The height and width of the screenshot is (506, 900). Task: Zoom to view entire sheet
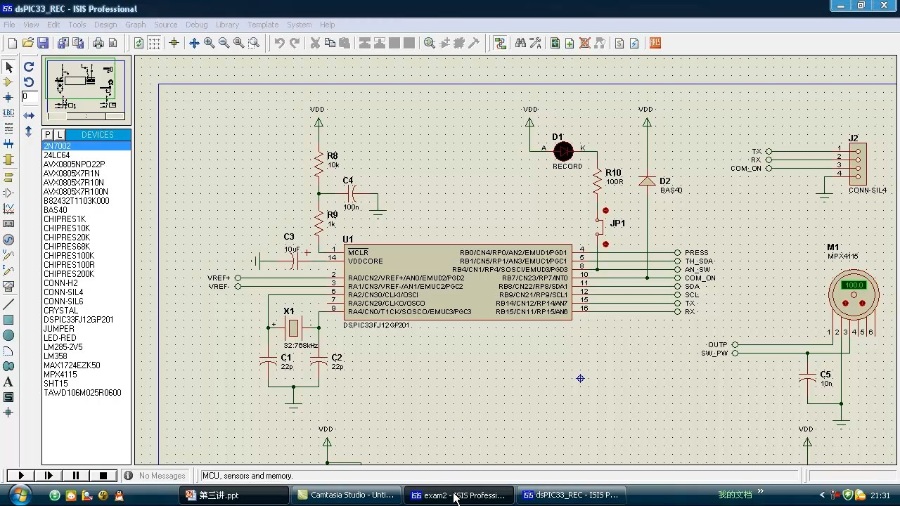(238, 43)
